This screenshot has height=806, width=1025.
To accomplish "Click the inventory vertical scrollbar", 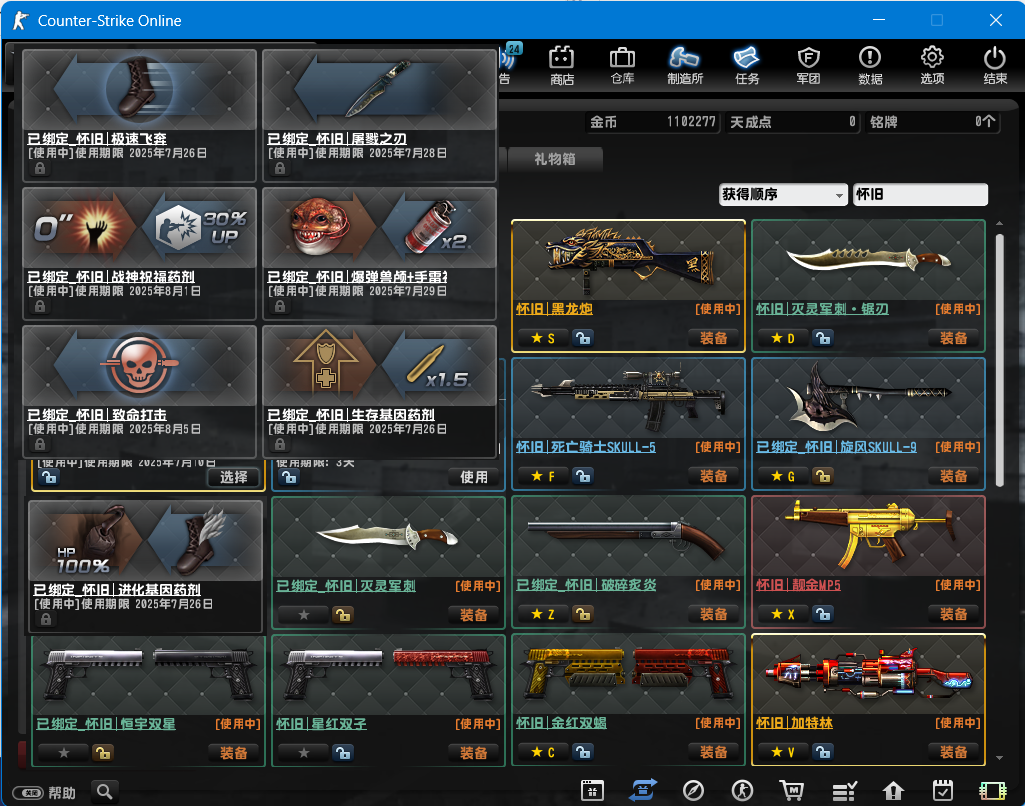I will click(999, 360).
